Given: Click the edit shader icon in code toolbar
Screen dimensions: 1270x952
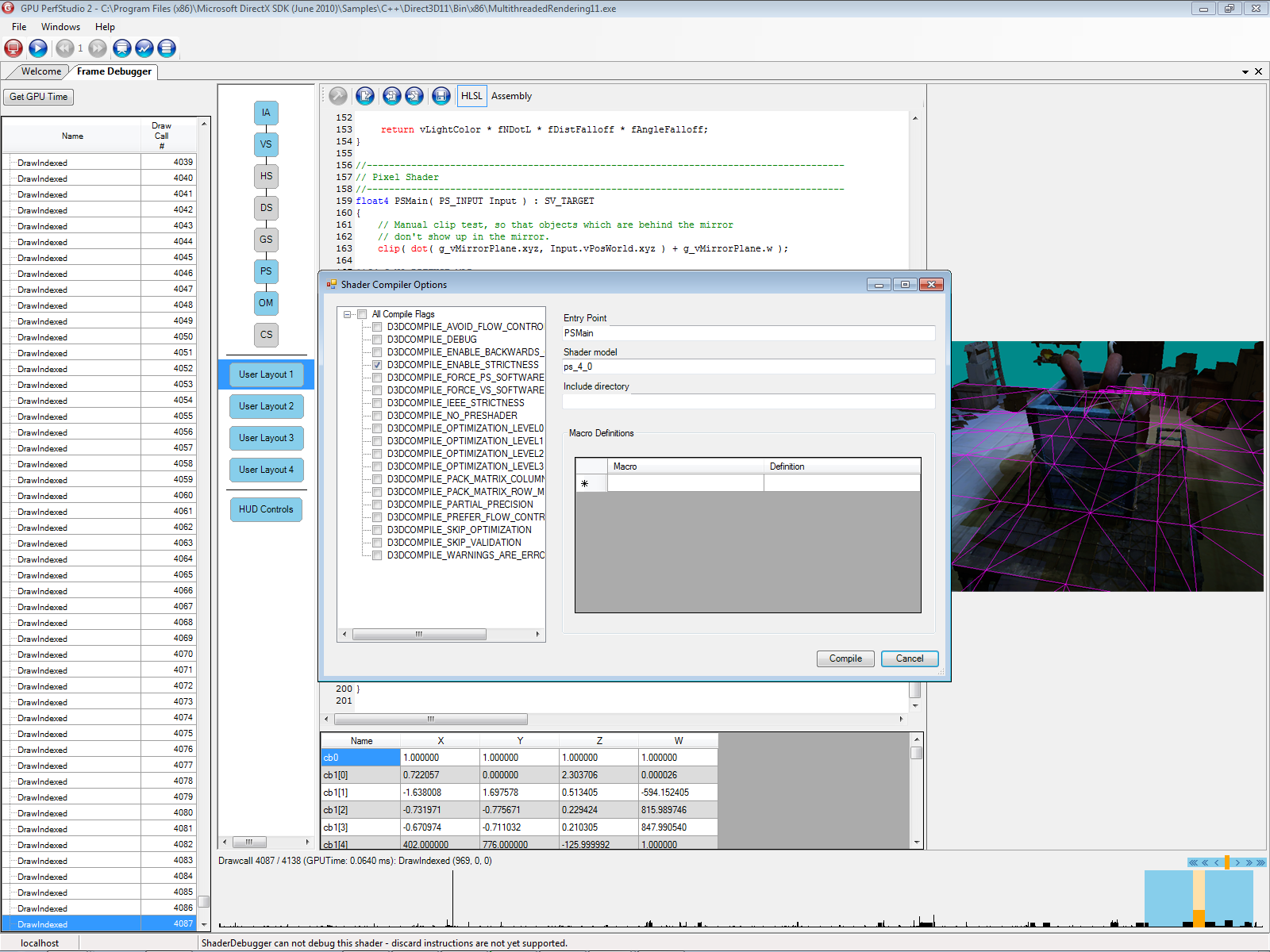Looking at the screenshot, I should [x=365, y=96].
